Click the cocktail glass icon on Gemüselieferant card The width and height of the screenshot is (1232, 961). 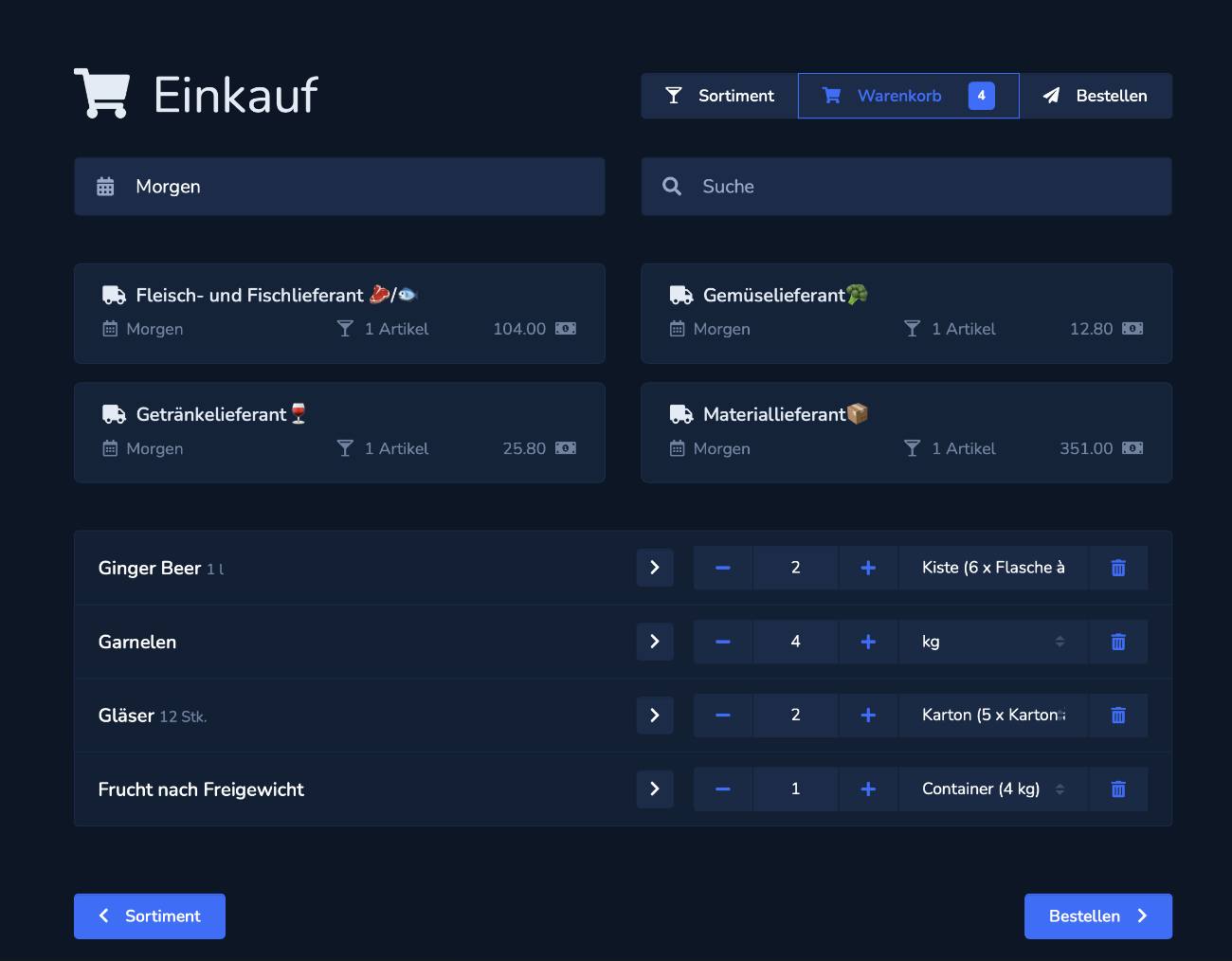(912, 329)
